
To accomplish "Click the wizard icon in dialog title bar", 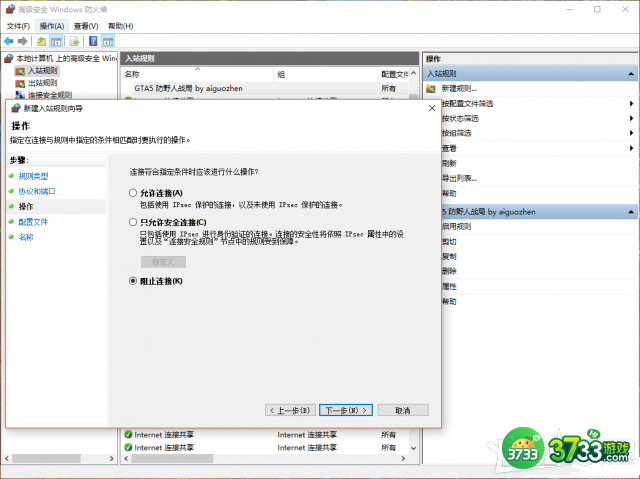I will (x=16, y=108).
